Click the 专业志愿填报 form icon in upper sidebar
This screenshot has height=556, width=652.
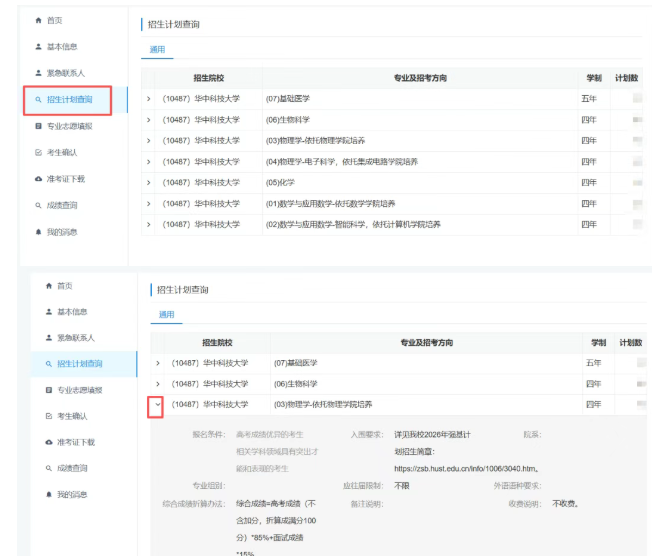click(38, 126)
